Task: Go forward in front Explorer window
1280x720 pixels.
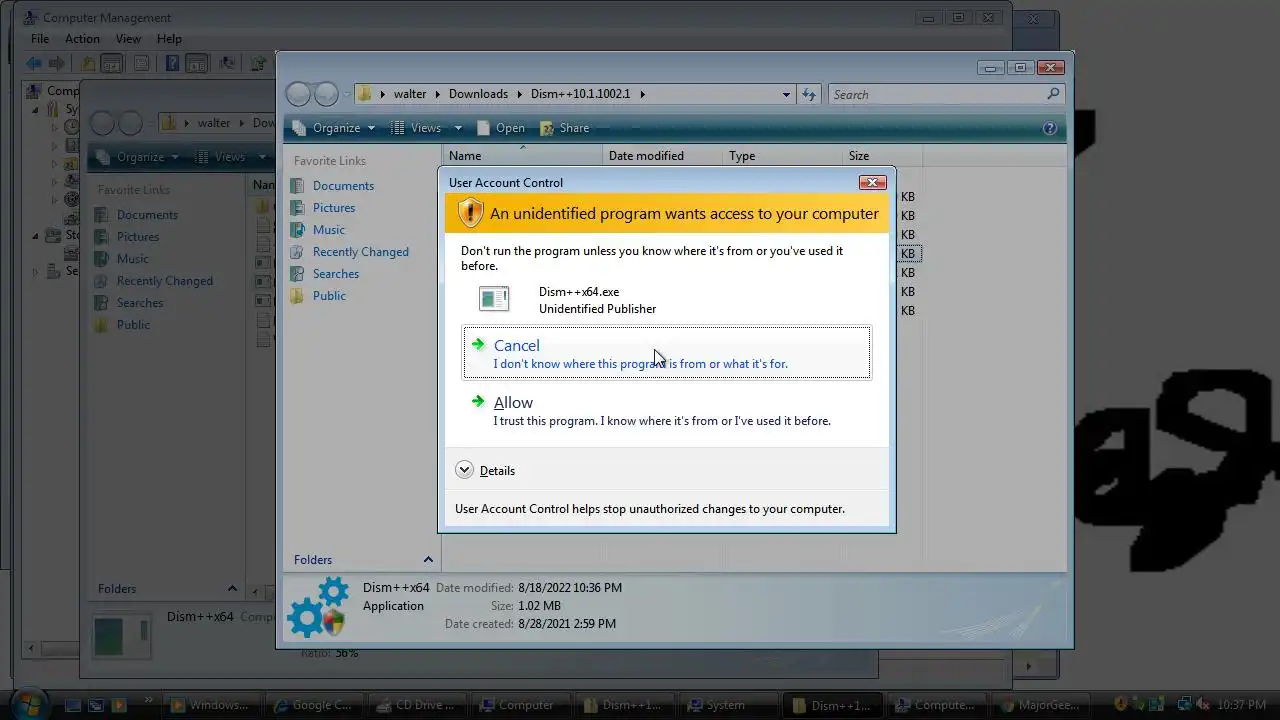Action: click(326, 94)
